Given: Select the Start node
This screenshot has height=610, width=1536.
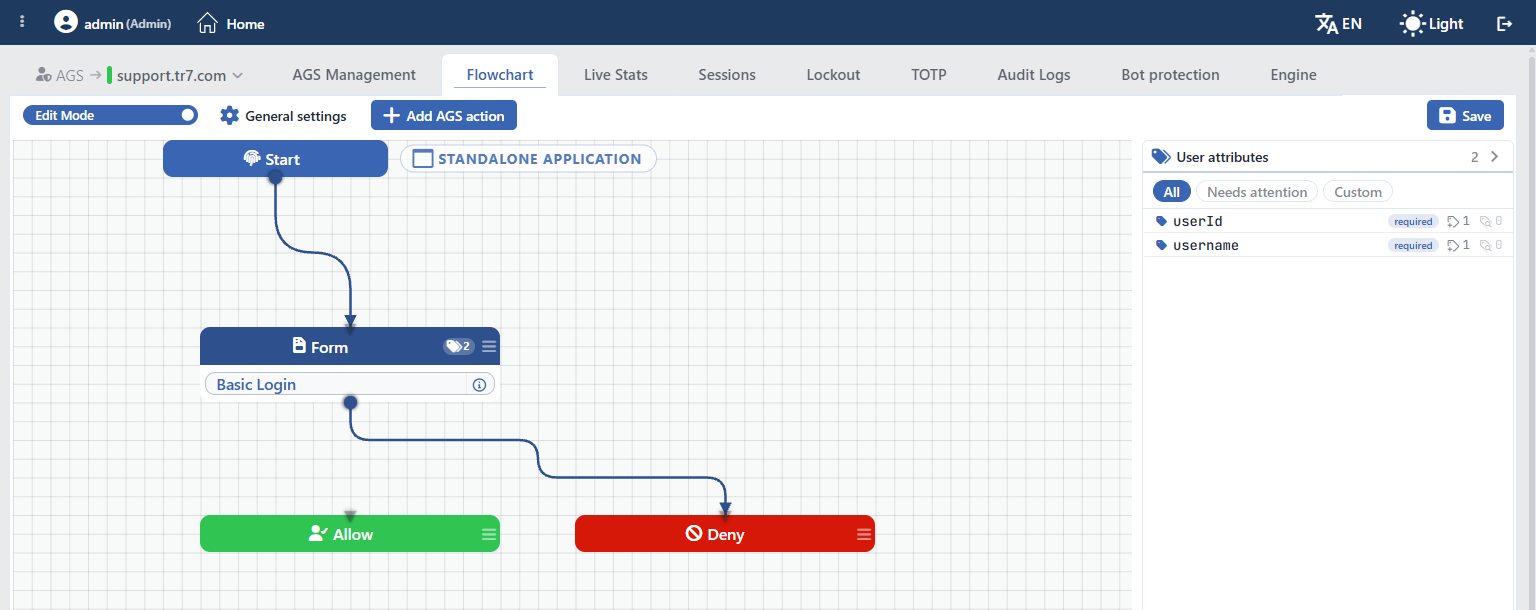Looking at the screenshot, I should [x=275, y=159].
